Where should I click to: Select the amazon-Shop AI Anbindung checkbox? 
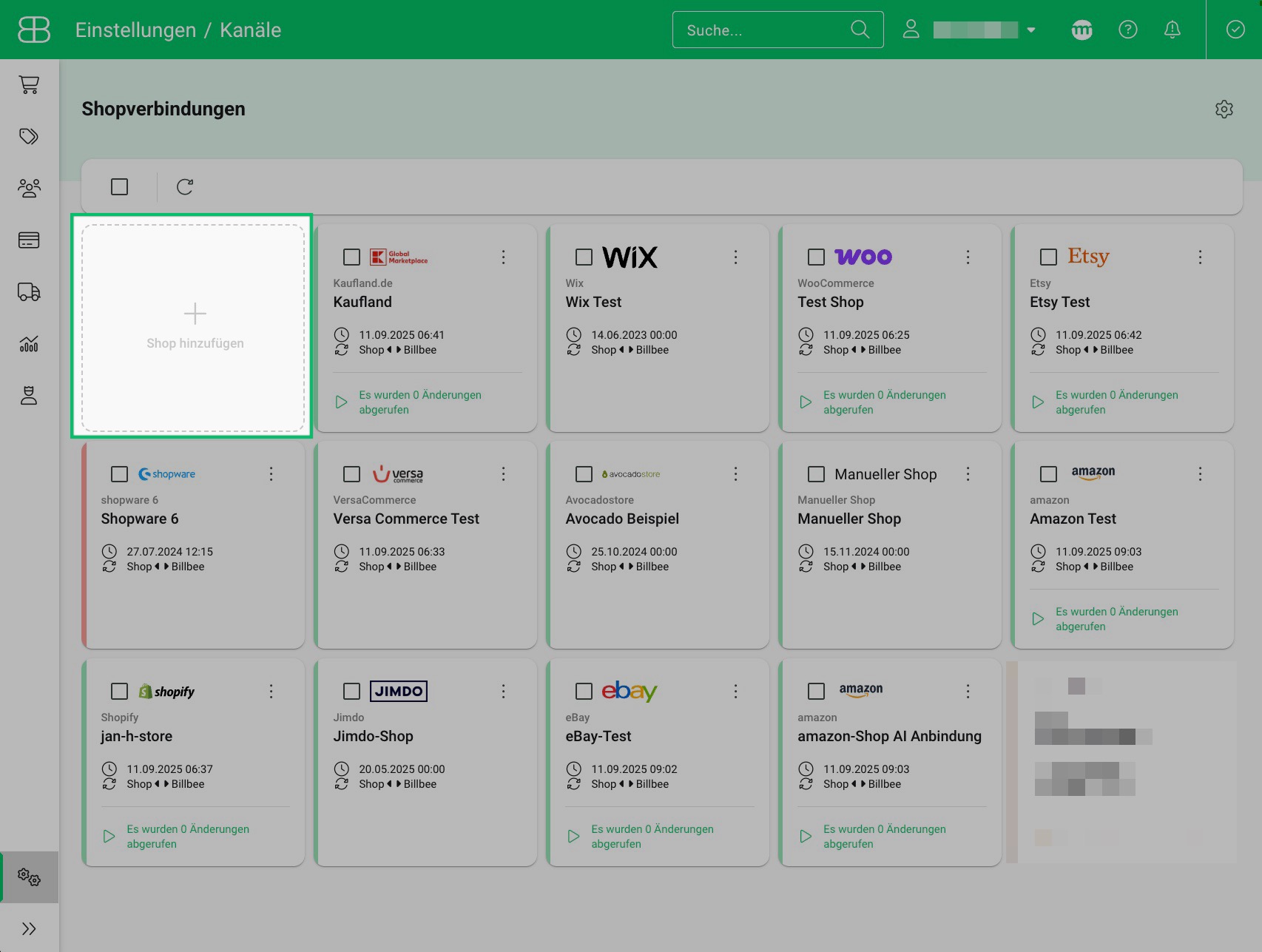tap(816, 691)
